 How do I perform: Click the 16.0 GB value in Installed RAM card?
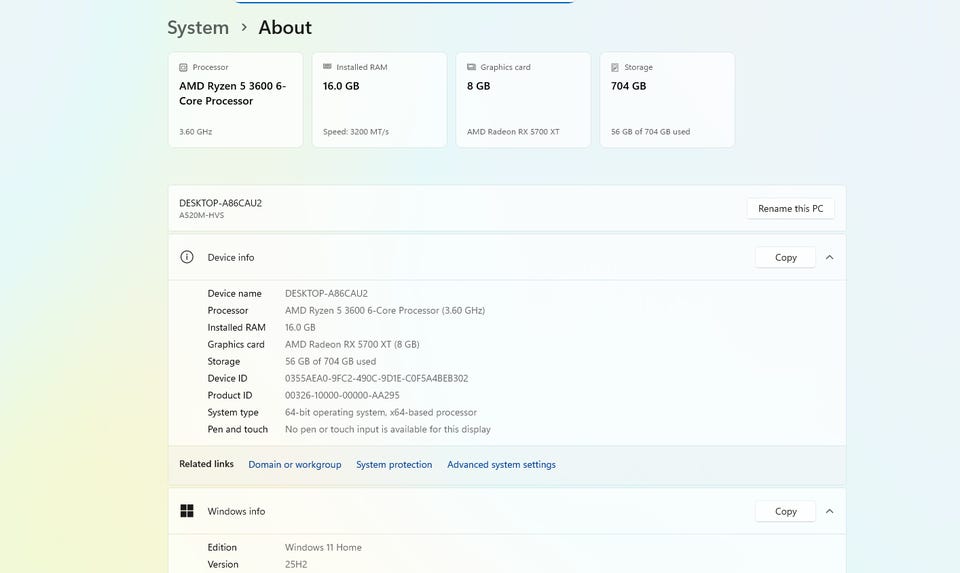pyautogui.click(x=341, y=86)
